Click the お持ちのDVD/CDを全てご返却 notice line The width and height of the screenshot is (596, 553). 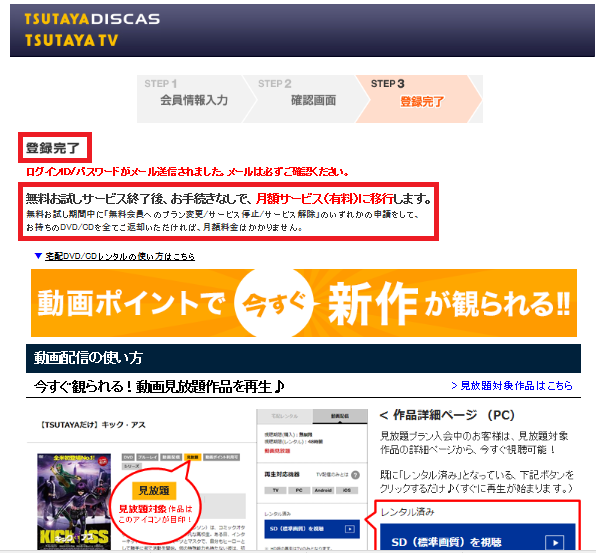164,227
